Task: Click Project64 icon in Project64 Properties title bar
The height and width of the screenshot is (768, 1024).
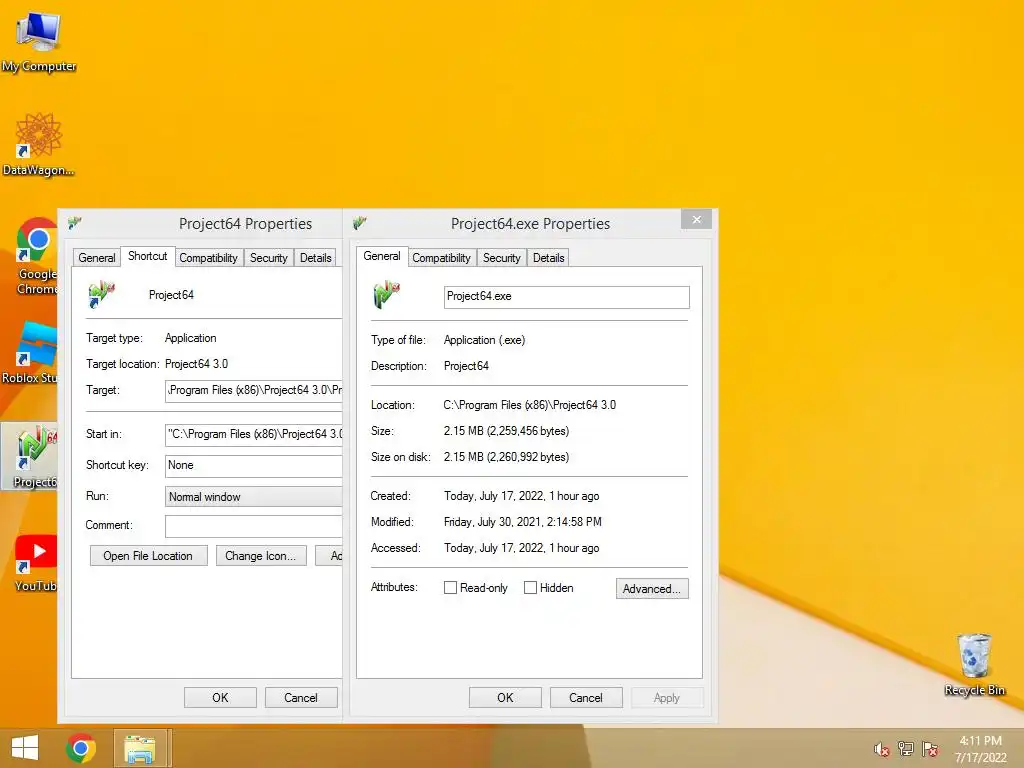Action: click(74, 223)
